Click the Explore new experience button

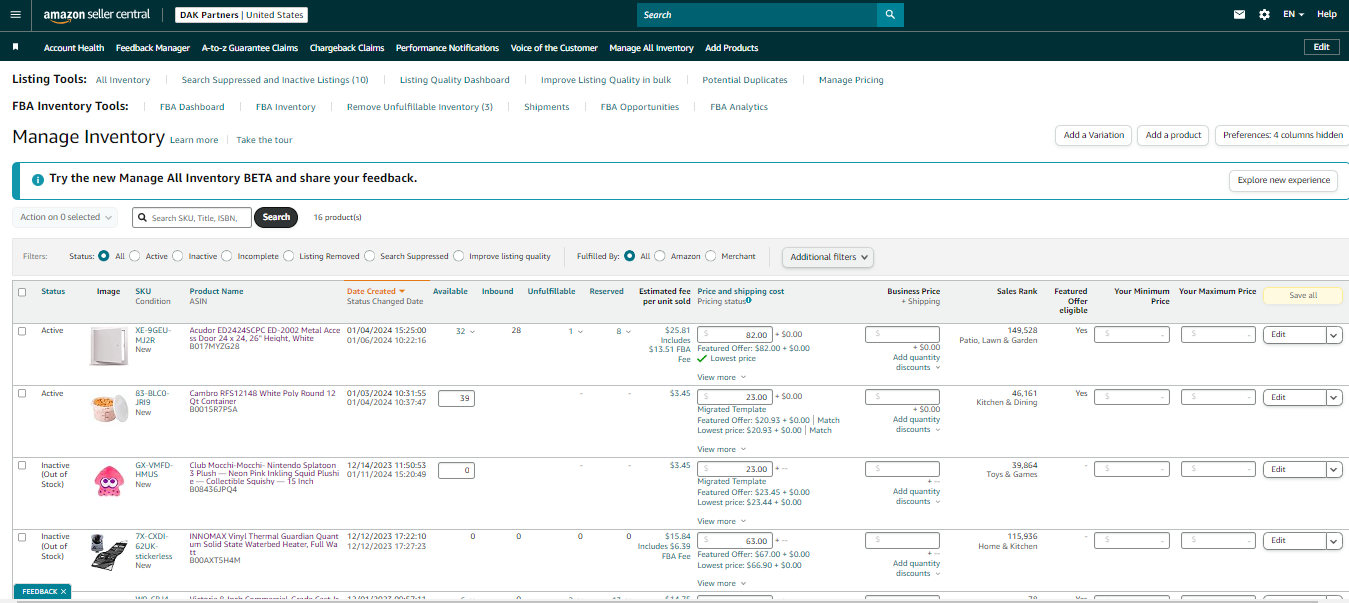coord(1283,180)
